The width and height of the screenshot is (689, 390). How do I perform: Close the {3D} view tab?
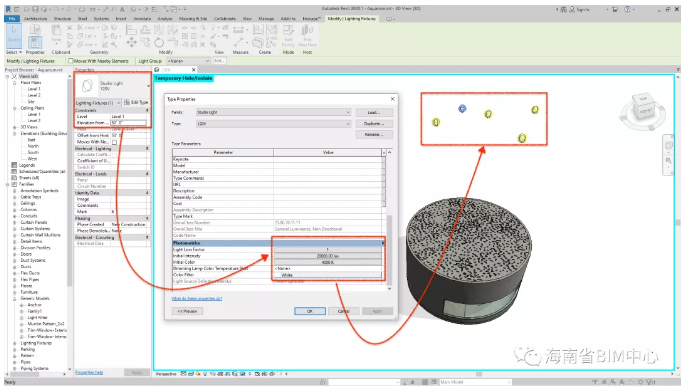194,70
